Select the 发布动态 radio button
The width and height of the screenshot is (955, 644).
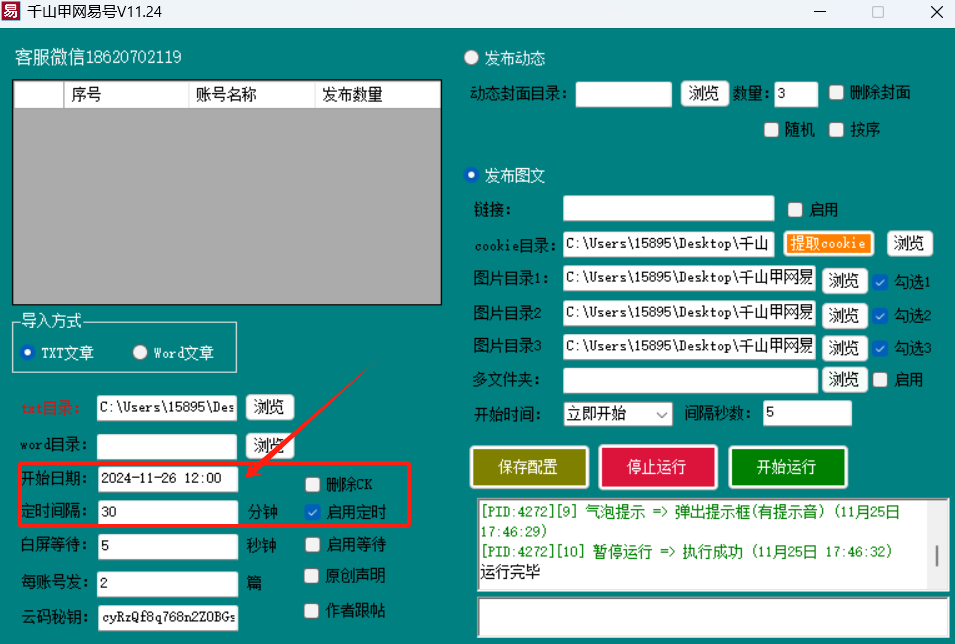471,57
